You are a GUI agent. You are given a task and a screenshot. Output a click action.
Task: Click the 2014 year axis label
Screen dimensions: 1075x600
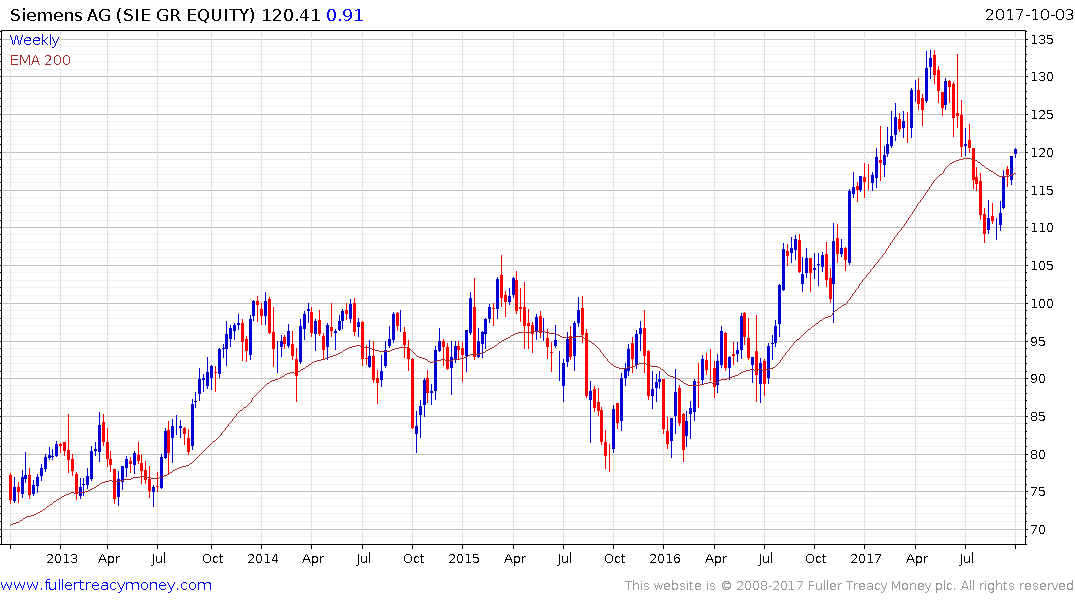pyautogui.click(x=263, y=558)
